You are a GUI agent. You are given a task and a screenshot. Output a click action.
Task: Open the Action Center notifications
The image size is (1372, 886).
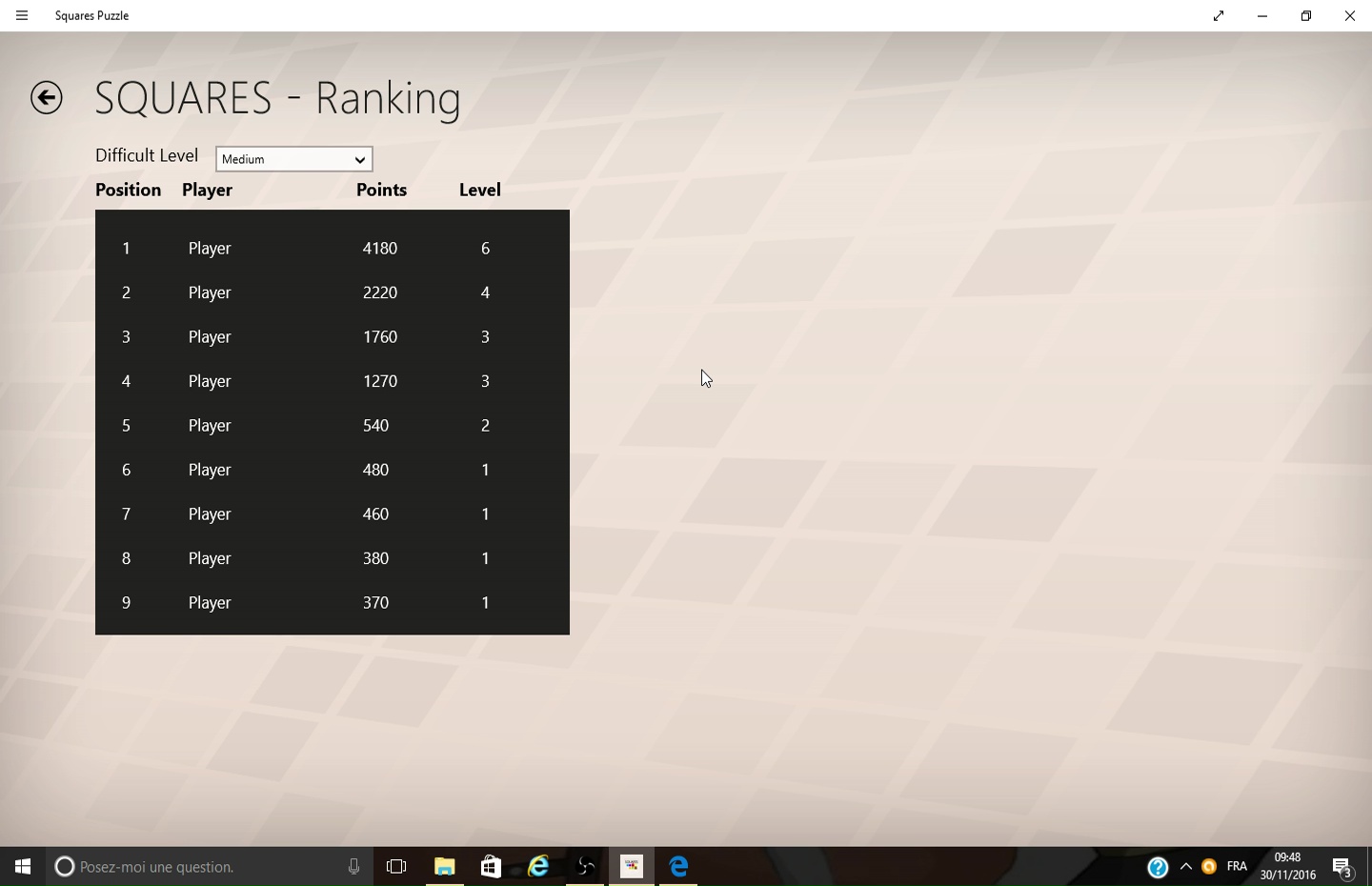(x=1342, y=867)
